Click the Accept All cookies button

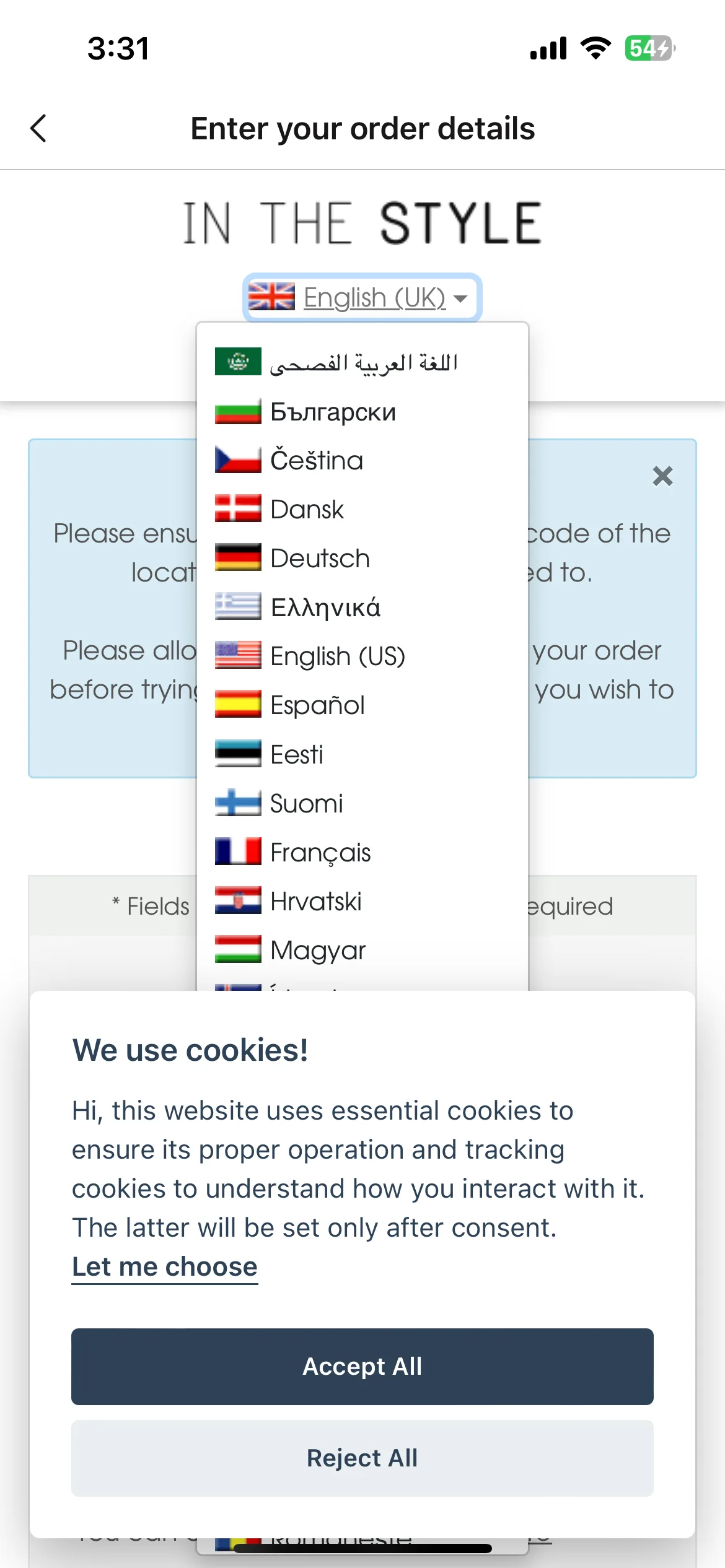(362, 1367)
